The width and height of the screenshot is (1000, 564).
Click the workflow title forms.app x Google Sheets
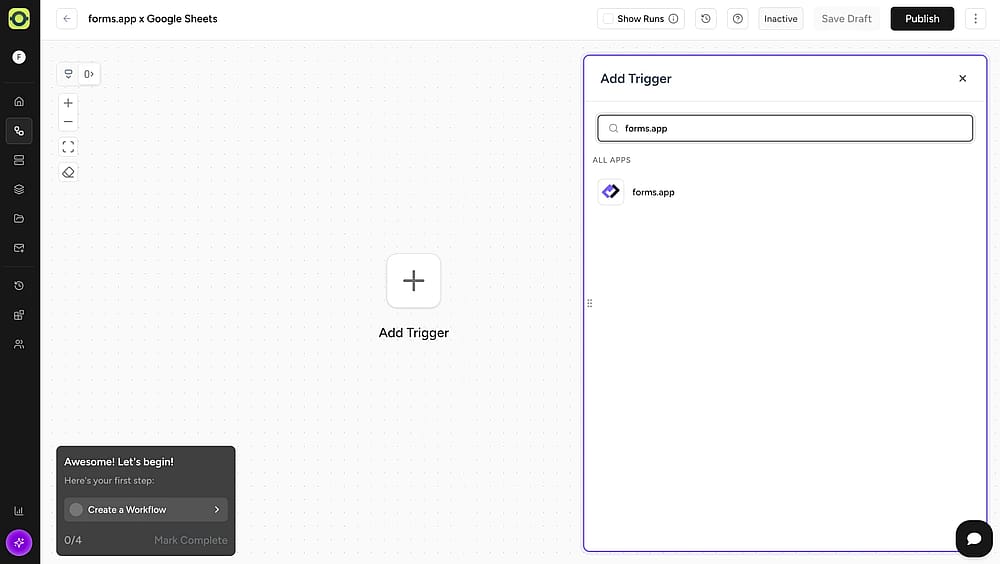152,19
